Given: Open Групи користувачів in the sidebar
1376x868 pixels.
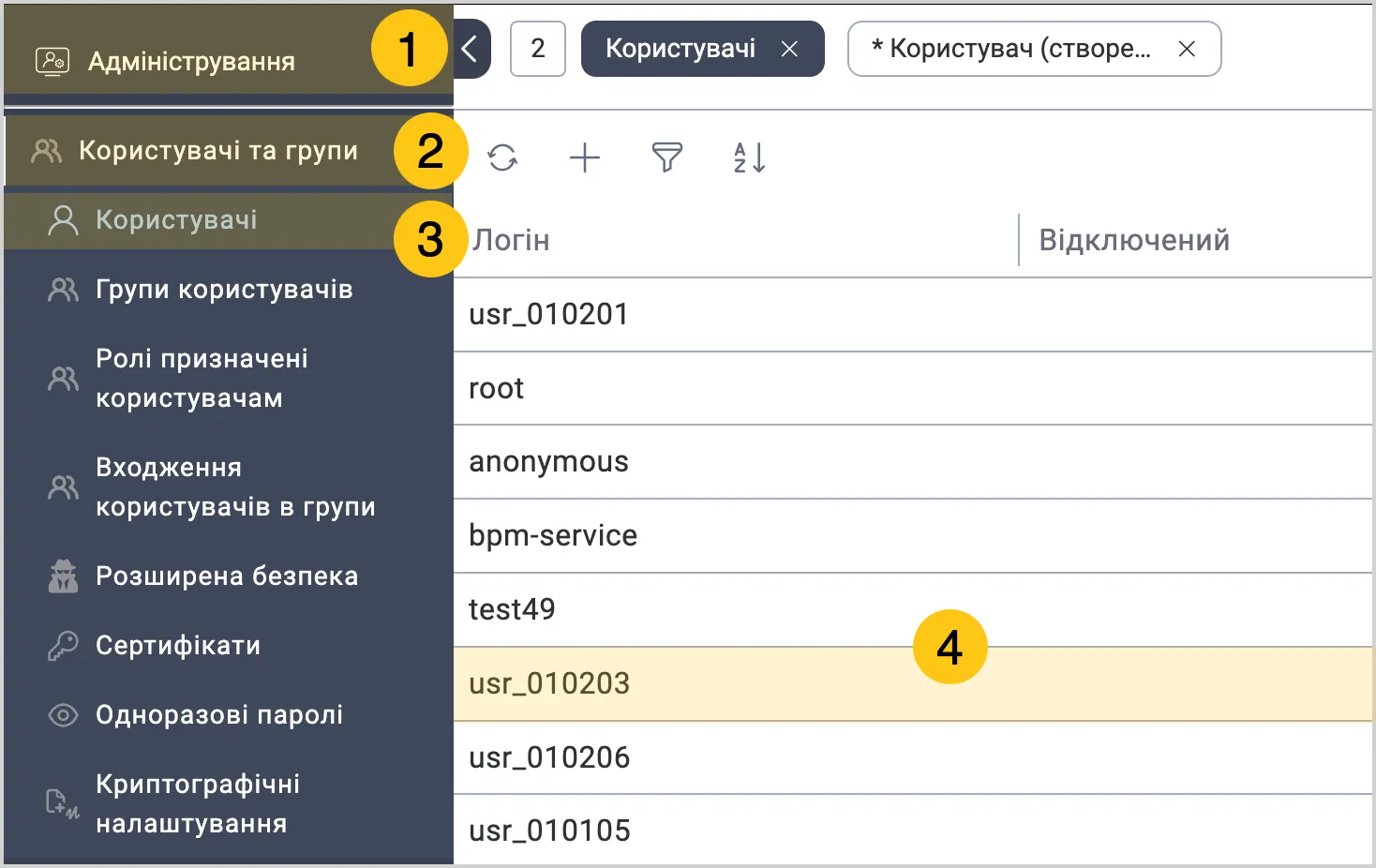Looking at the screenshot, I should click(x=225, y=290).
